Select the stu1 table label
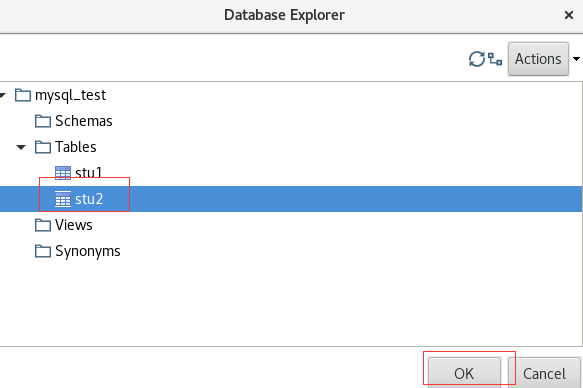 click(88, 173)
